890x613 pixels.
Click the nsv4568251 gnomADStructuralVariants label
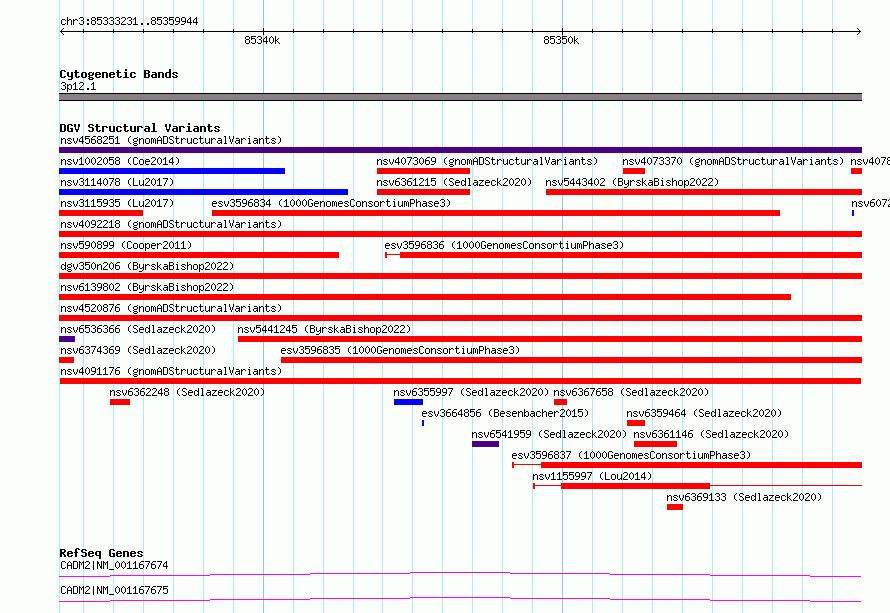pyautogui.click(x=171, y=140)
